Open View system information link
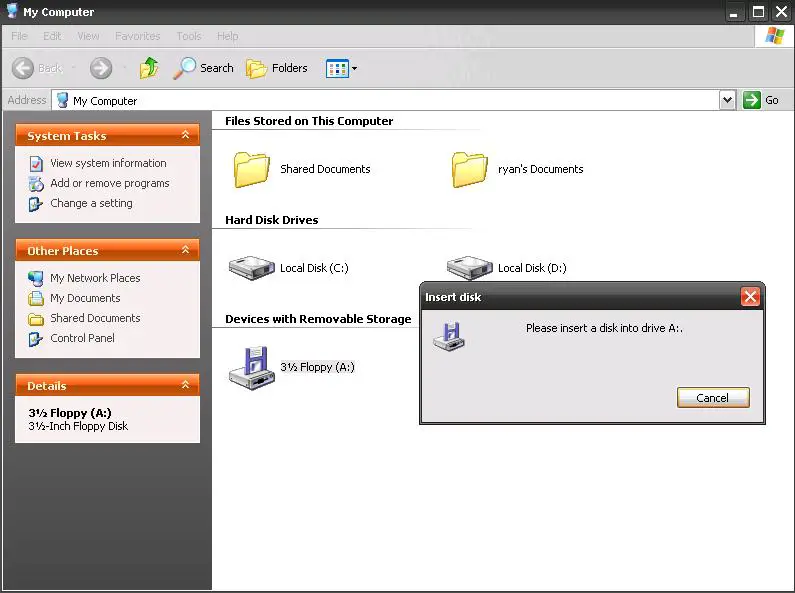Screen dimensions: 795x593 click(108, 163)
